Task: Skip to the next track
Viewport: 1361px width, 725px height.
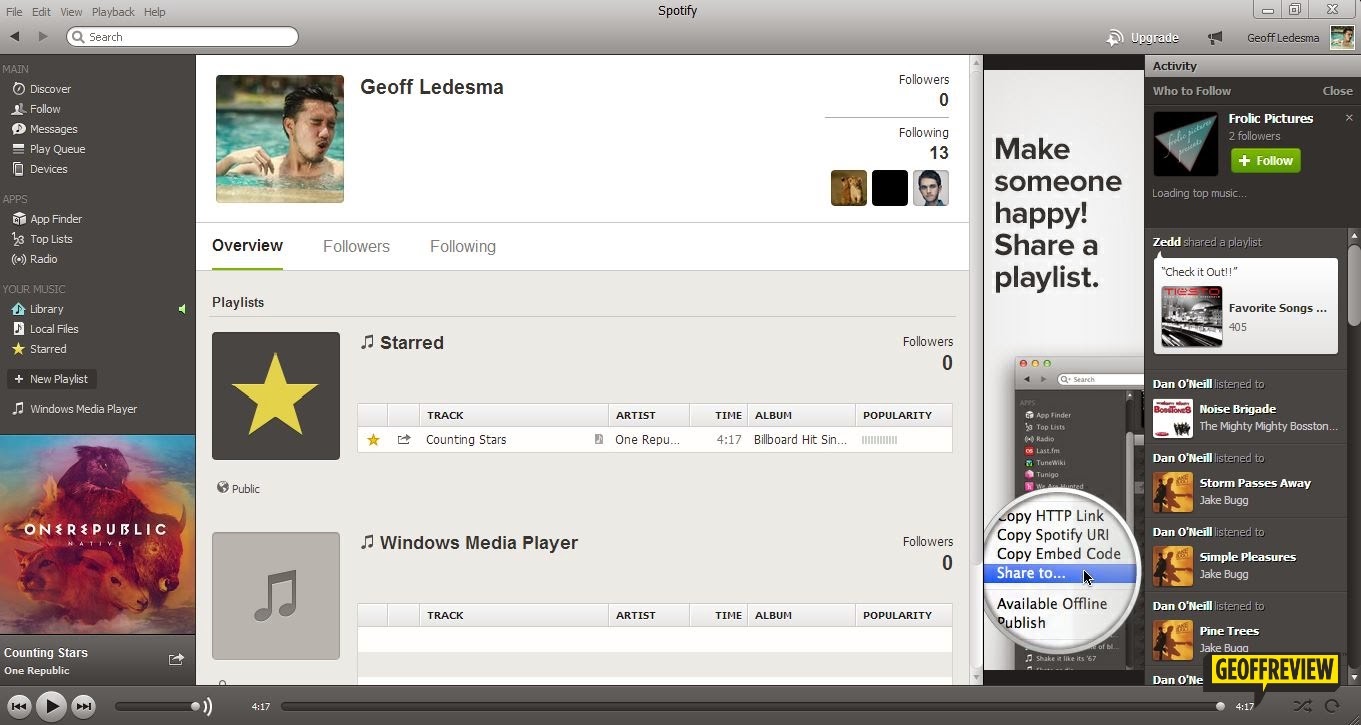Action: click(84, 707)
